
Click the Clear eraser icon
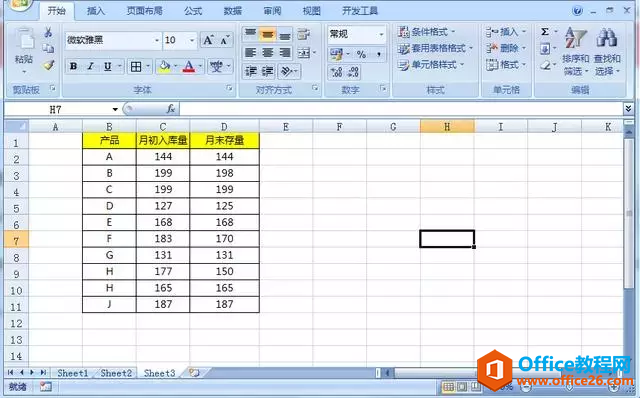pyautogui.click(x=545, y=65)
